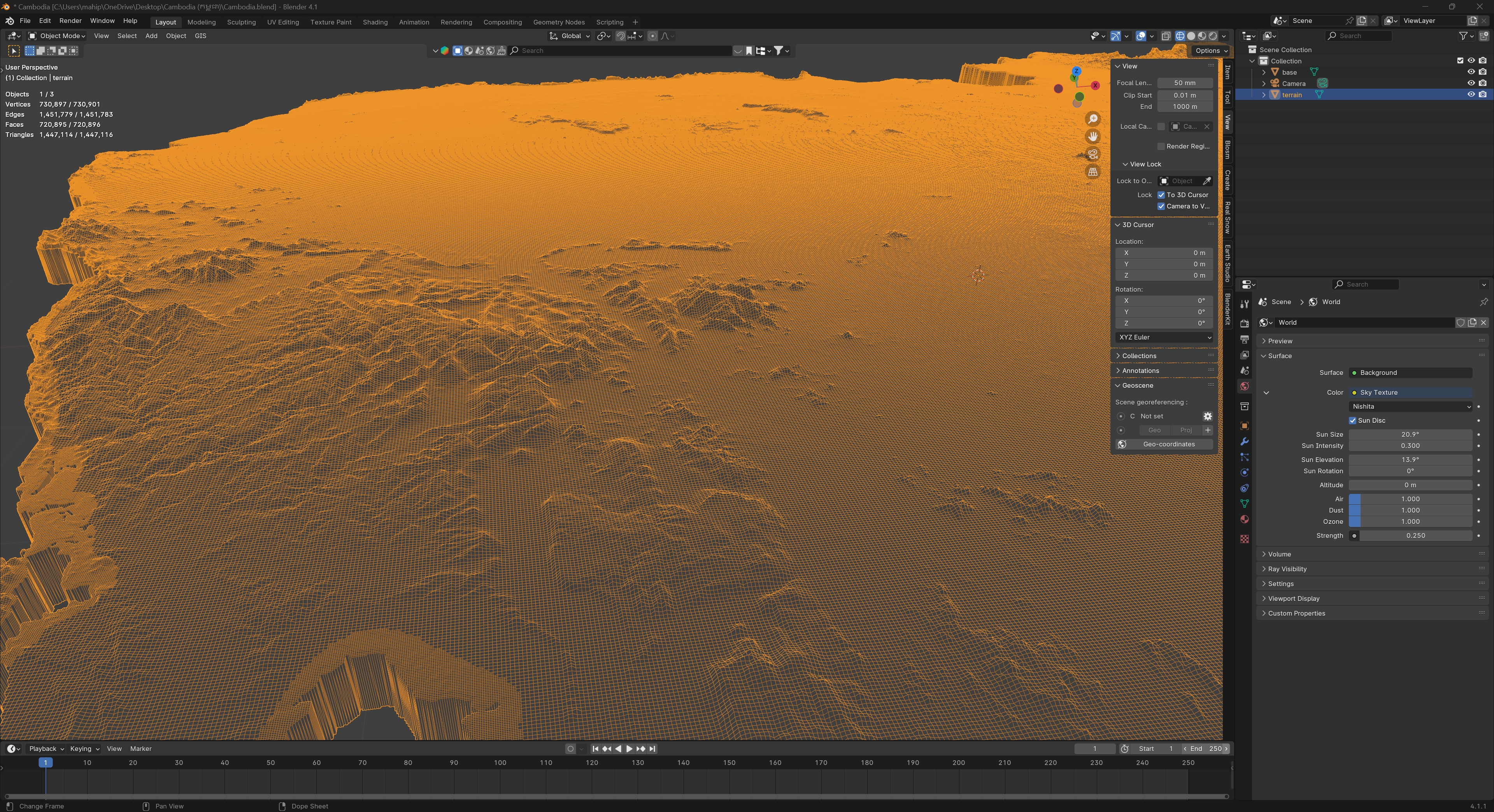
Task: Uncheck Lock To 3D Cursor
Action: [x=1161, y=195]
